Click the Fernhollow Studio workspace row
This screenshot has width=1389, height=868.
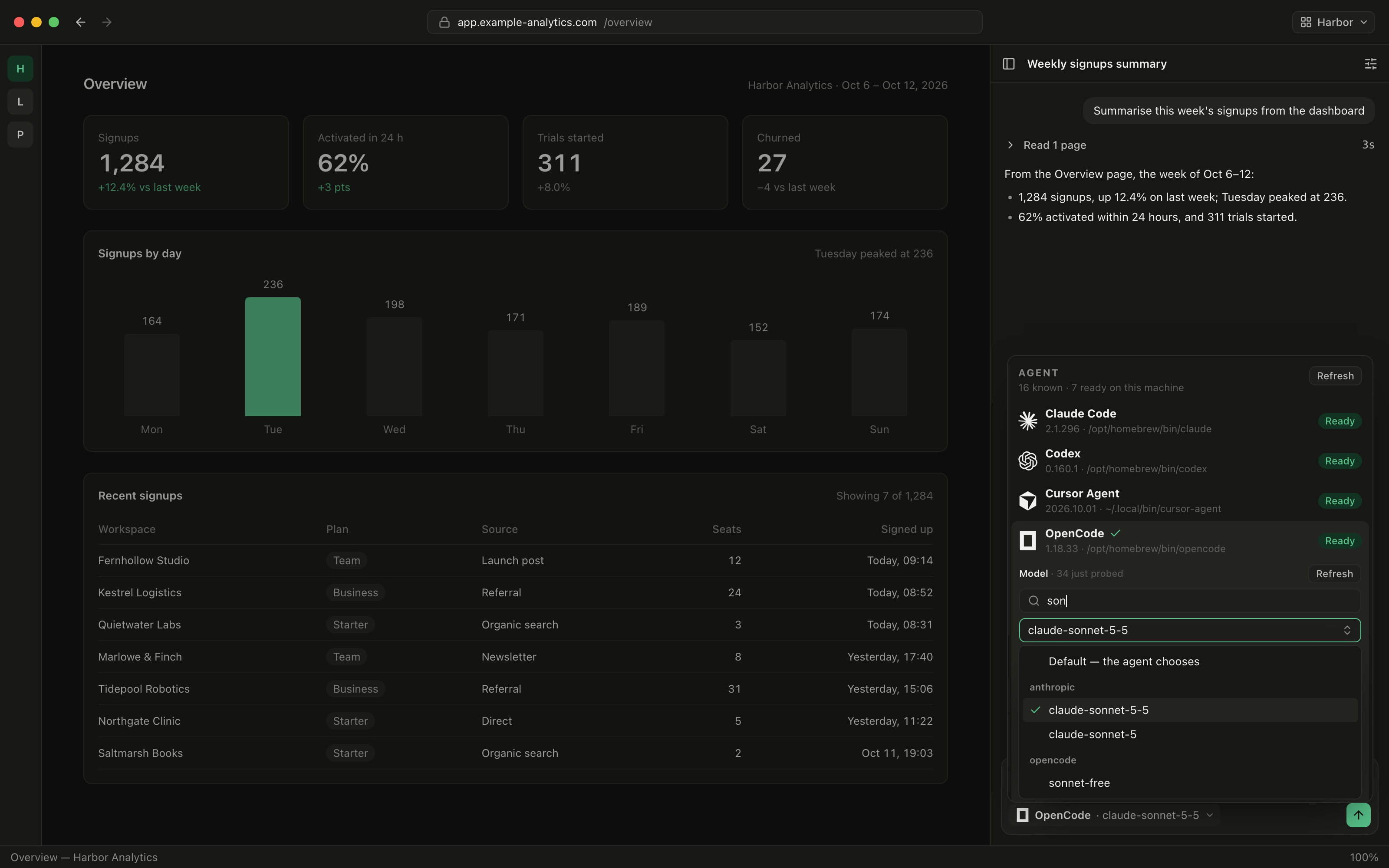pos(515,560)
